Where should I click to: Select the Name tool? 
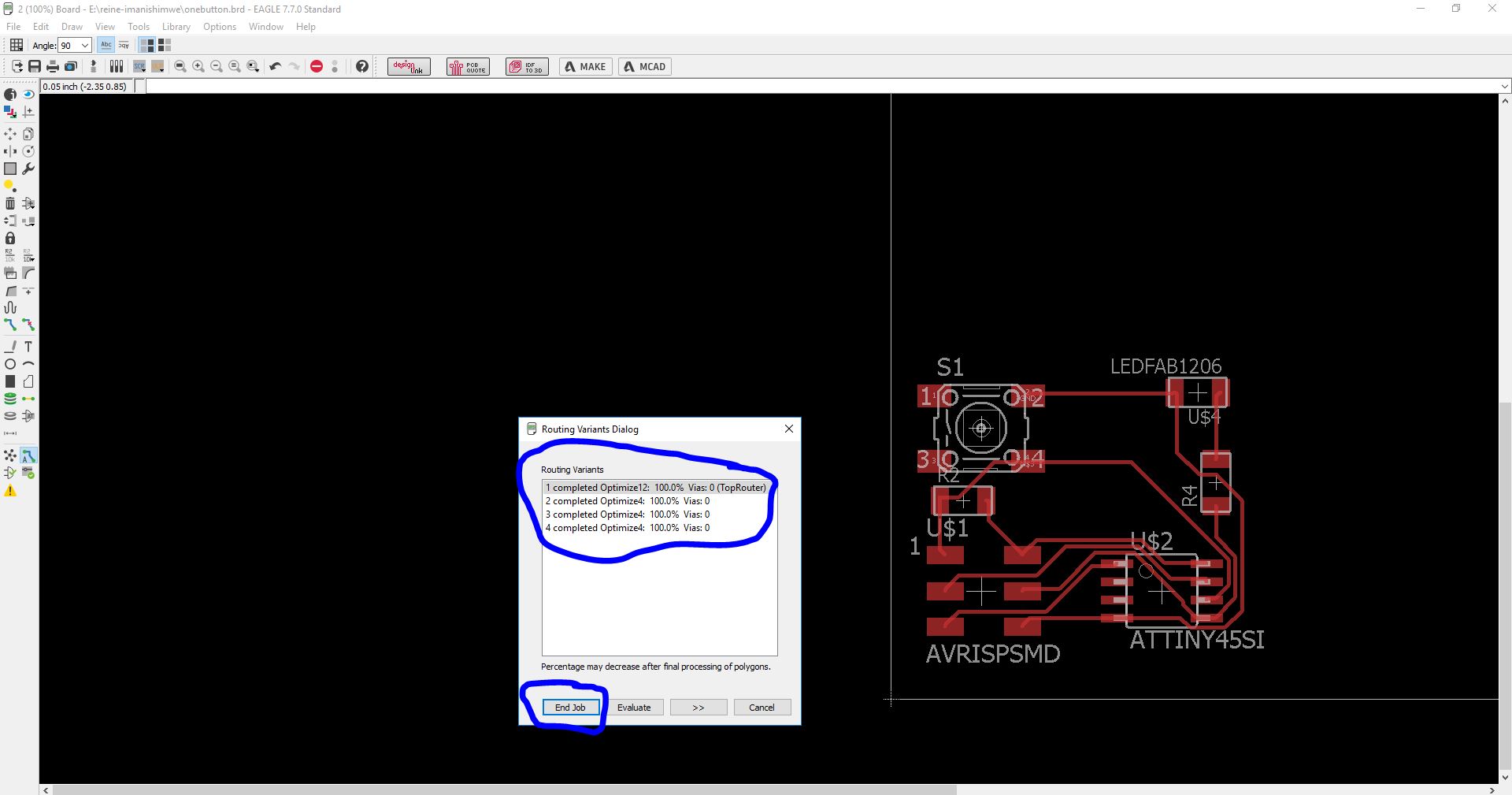click(x=10, y=255)
